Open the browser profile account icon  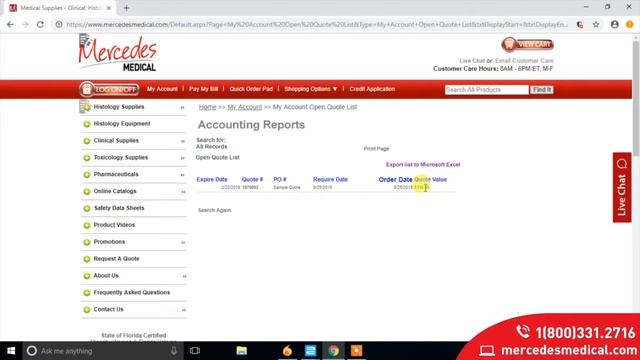pyautogui.click(x=614, y=24)
